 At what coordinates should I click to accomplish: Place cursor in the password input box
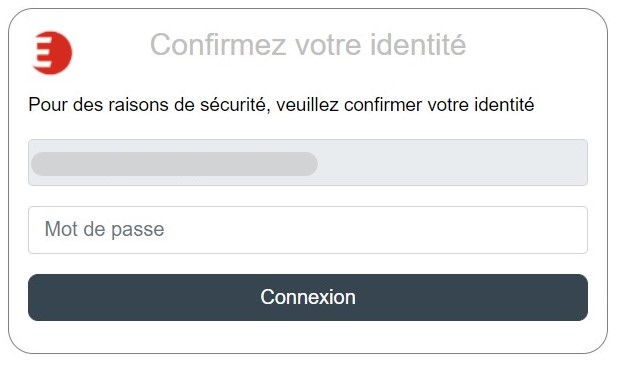point(308,230)
